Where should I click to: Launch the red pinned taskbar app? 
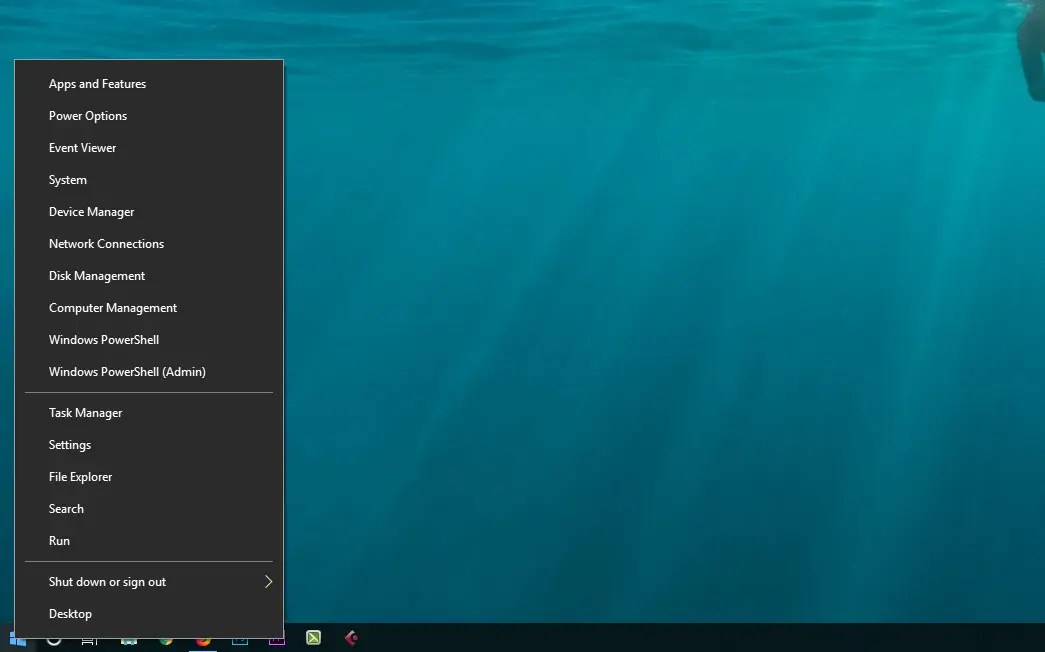[351, 638]
